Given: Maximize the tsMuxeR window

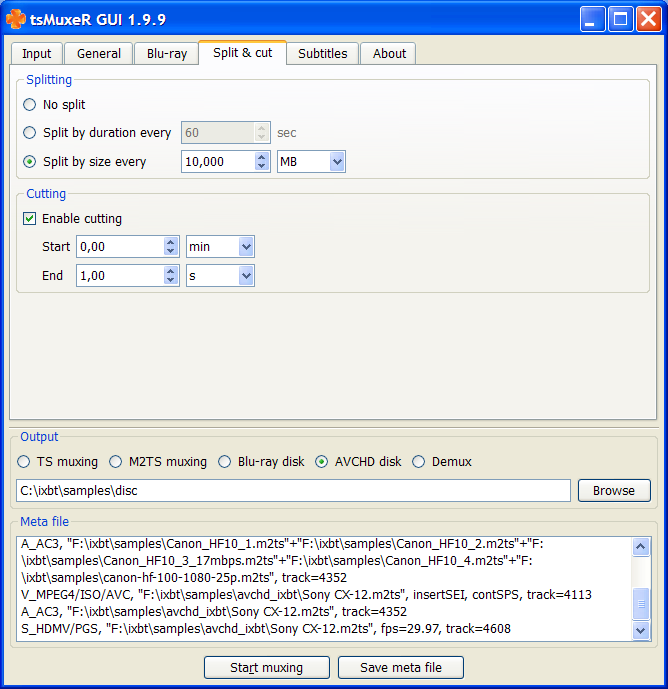Looking at the screenshot, I should coord(621,19).
